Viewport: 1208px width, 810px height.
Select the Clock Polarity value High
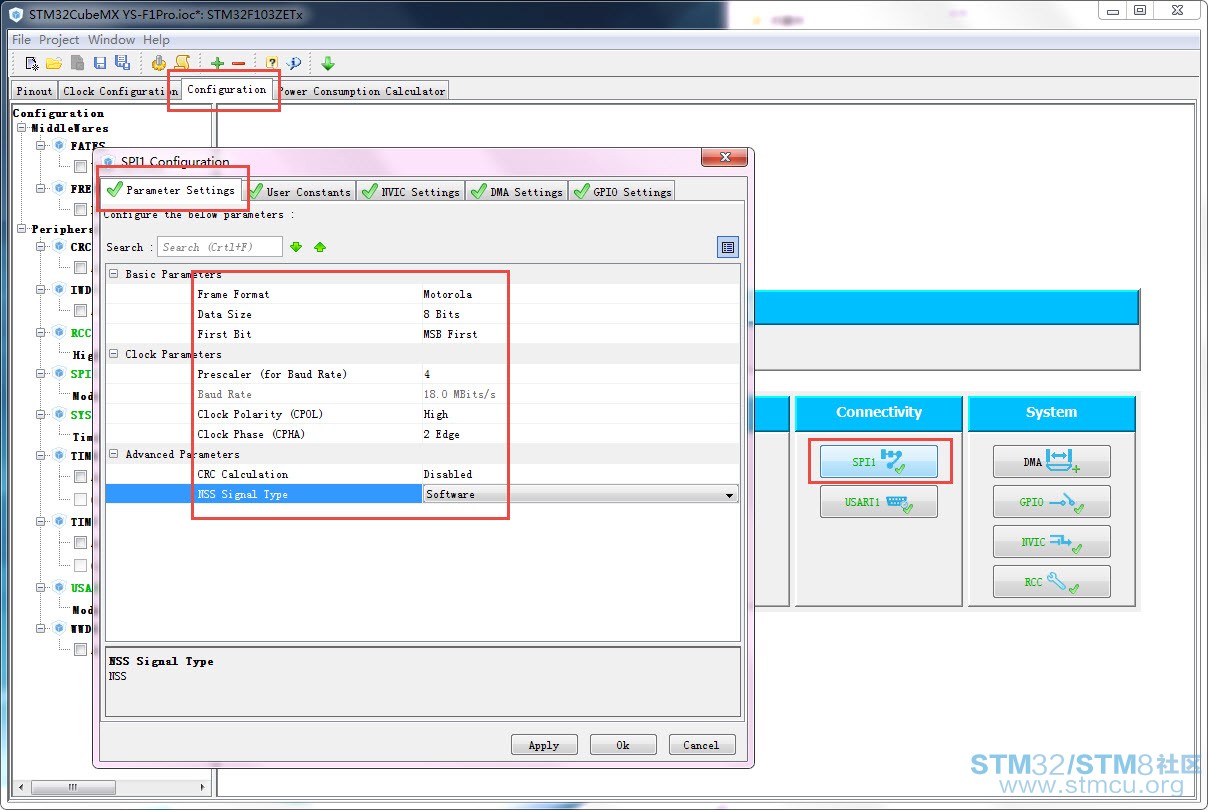click(x=436, y=414)
